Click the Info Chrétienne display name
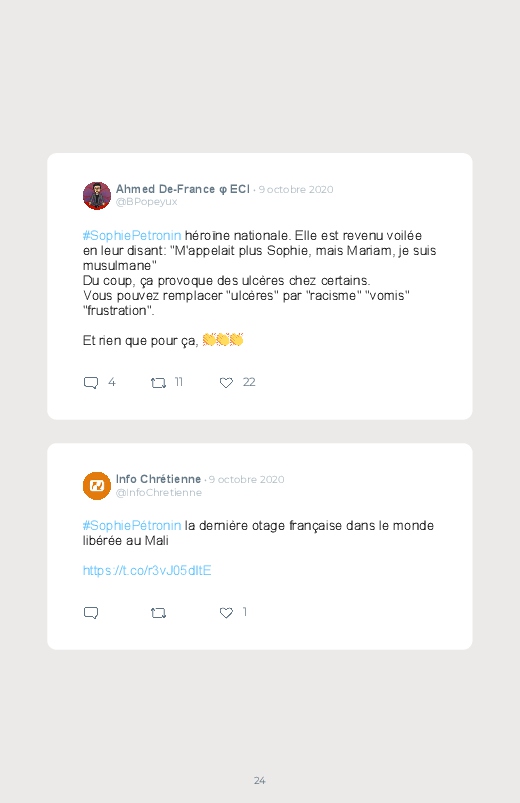This screenshot has width=520, height=803. pyautogui.click(x=158, y=479)
